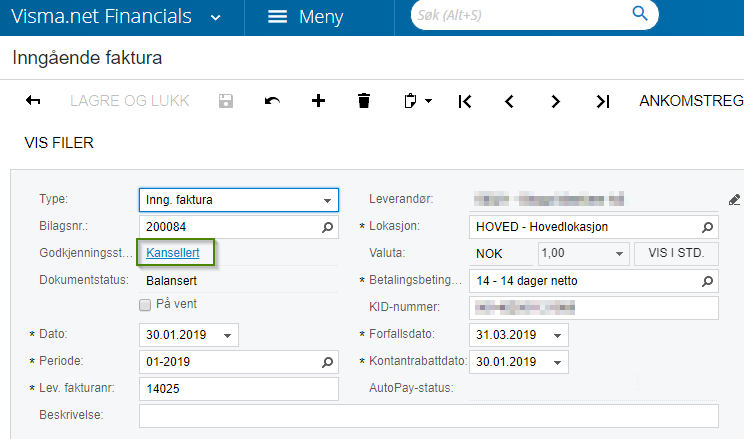Click the edit pencil next to Leverandør
The image size is (744, 439).
click(x=735, y=200)
